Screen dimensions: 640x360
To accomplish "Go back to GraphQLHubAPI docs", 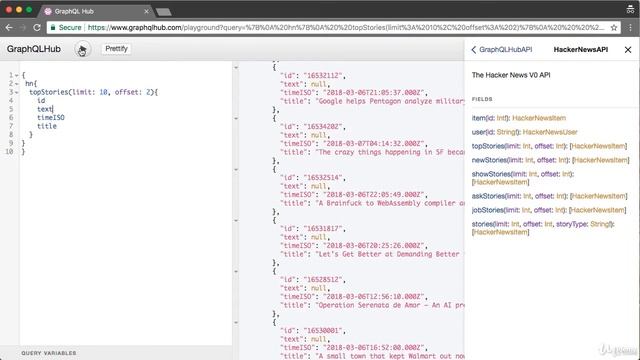I will point(502,49).
